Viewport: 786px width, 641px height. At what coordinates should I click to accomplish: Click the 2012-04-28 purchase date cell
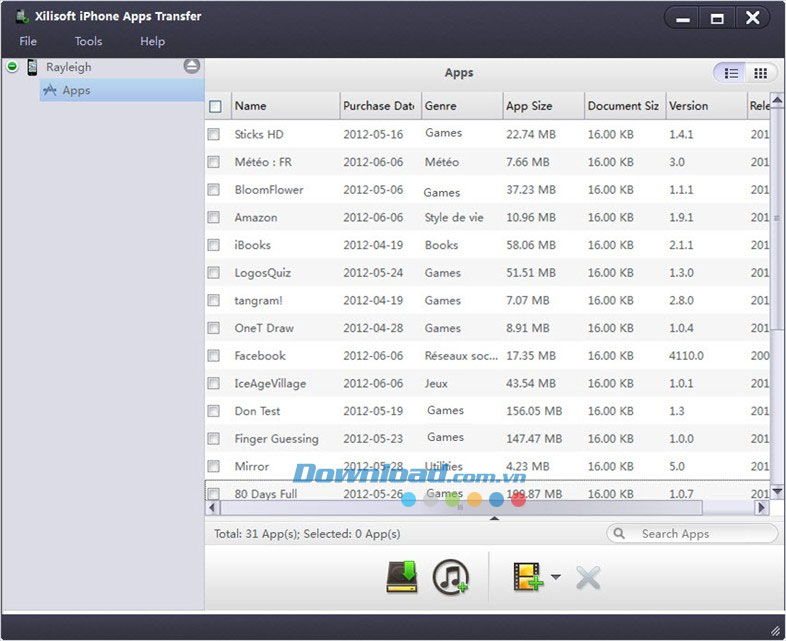tap(373, 328)
